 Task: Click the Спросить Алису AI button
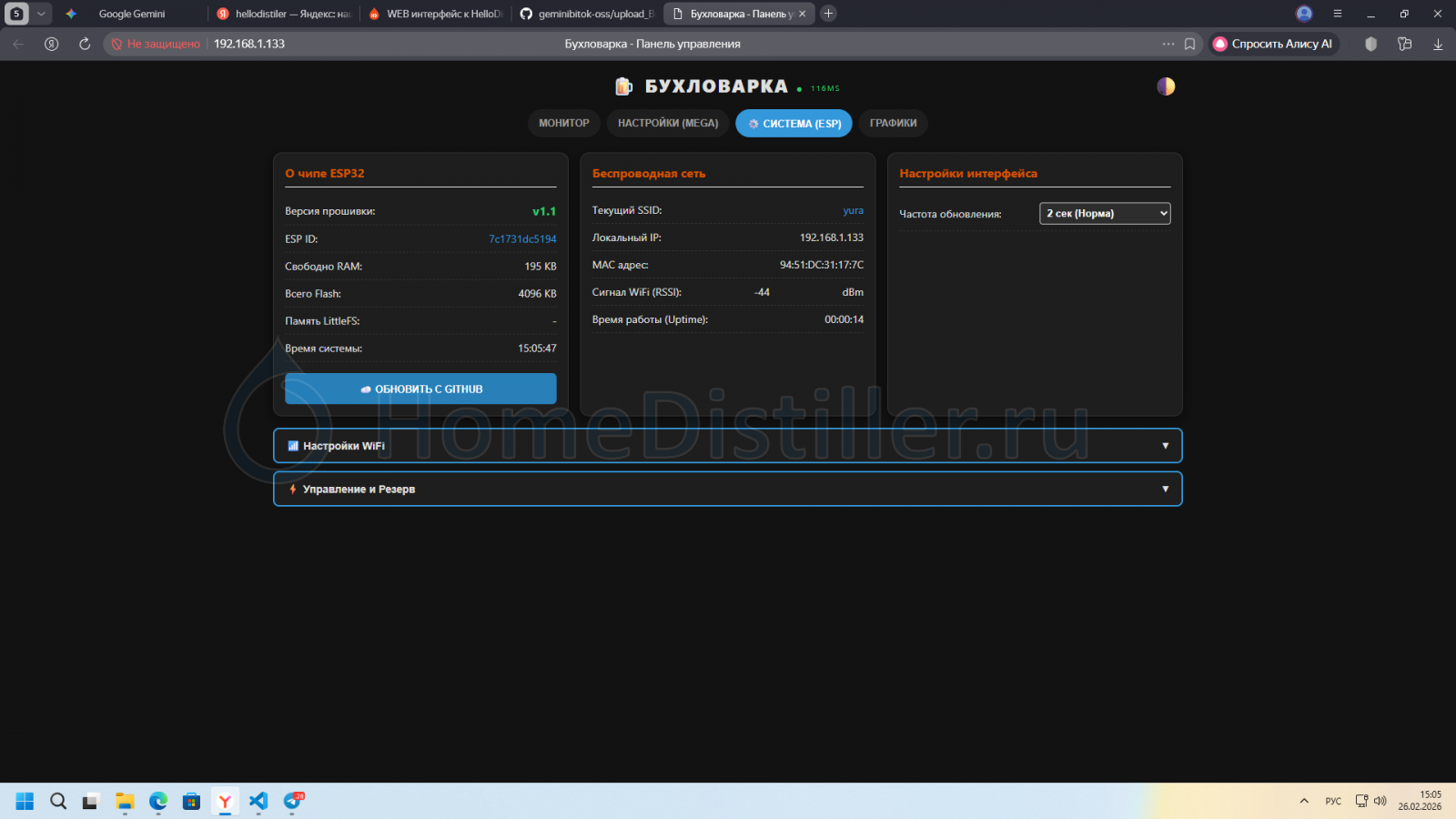point(1274,44)
